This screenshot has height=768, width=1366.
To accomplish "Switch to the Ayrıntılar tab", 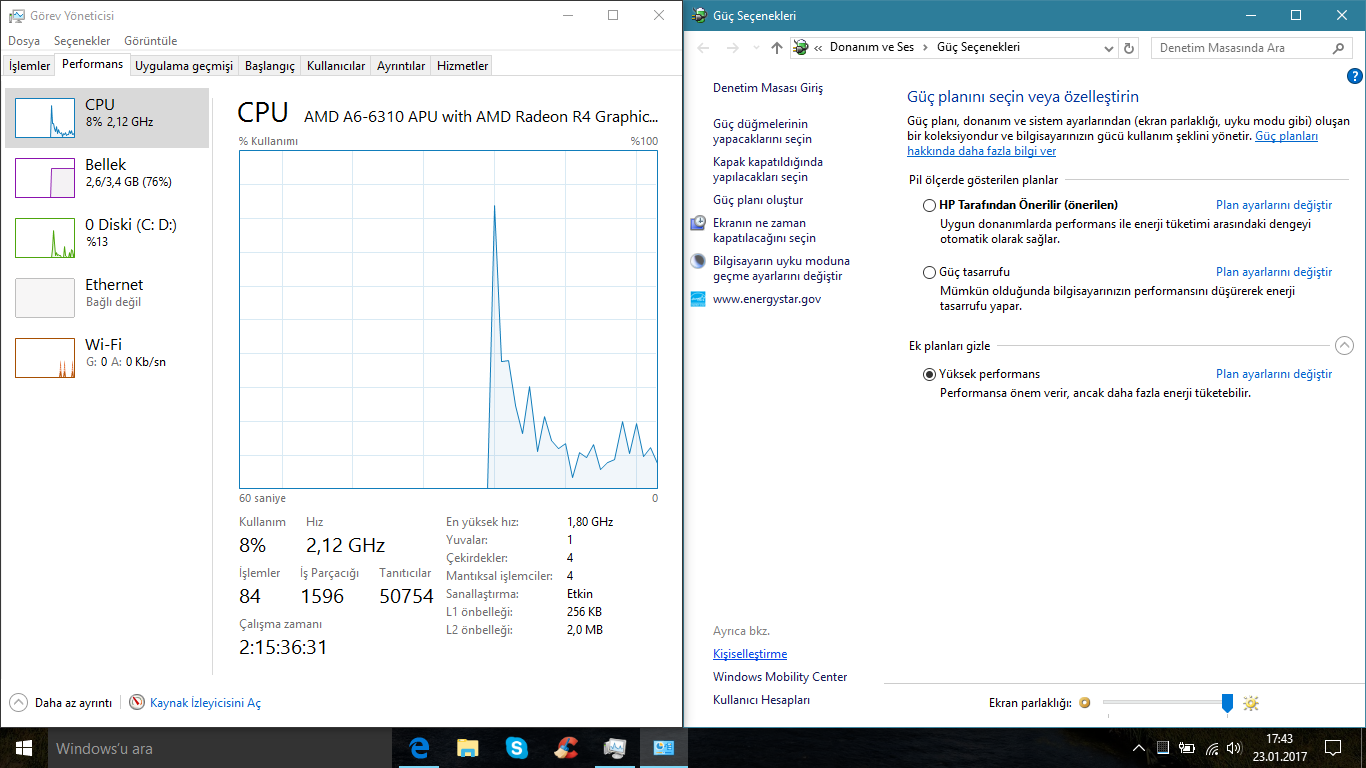I will (401, 66).
